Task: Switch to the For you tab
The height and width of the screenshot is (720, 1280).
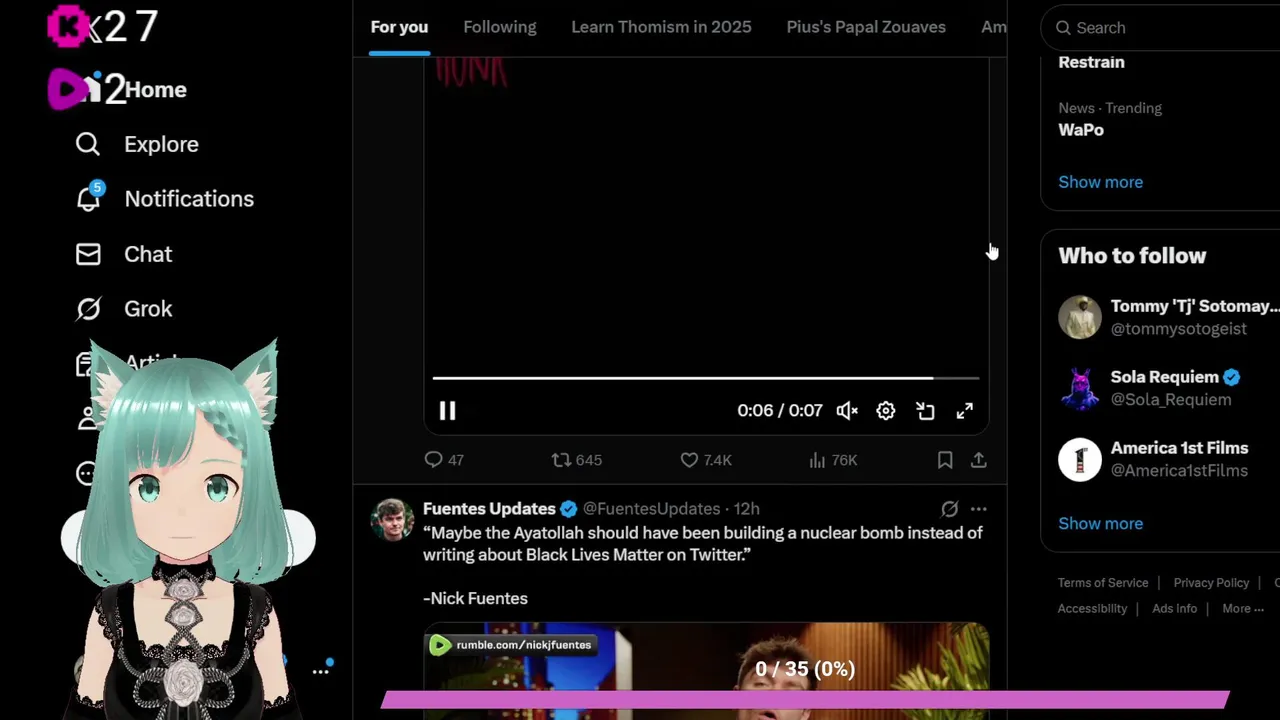Action: 399,27
